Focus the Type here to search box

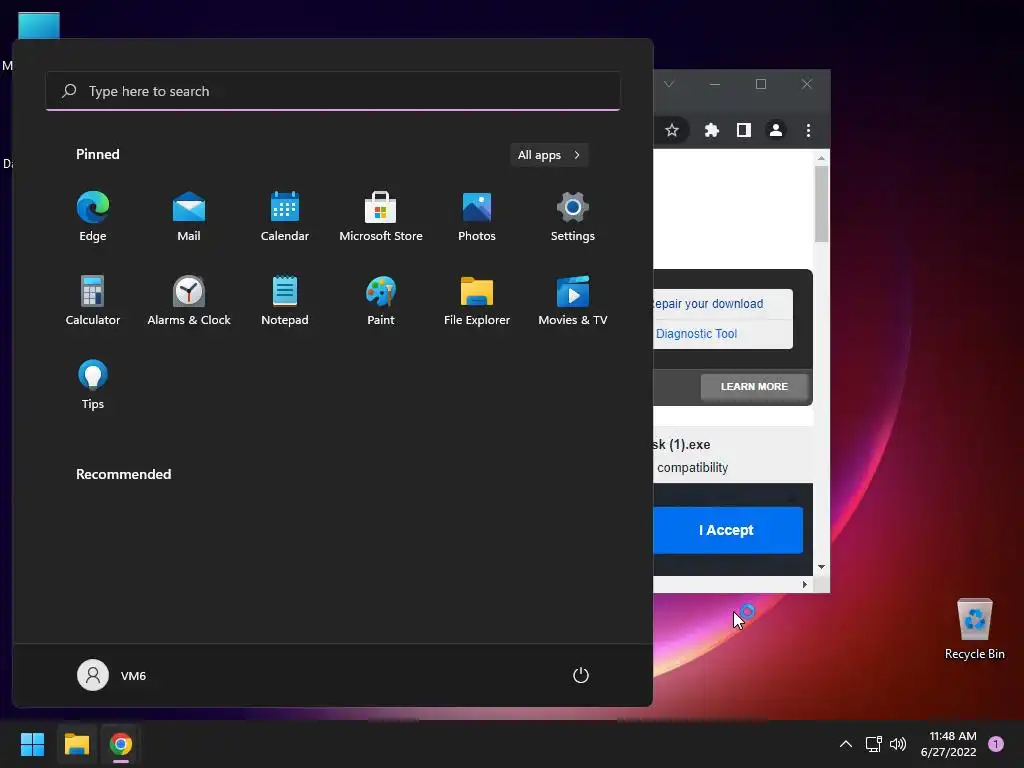coord(333,91)
